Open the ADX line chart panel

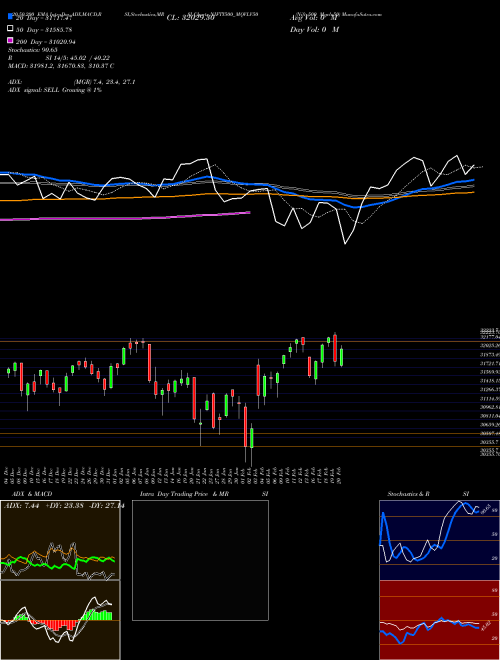coord(60,540)
